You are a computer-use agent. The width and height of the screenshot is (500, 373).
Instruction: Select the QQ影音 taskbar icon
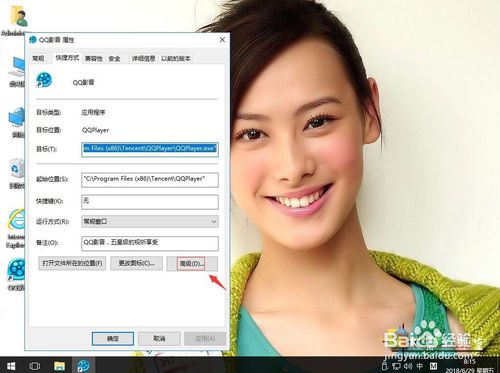(x=83, y=366)
